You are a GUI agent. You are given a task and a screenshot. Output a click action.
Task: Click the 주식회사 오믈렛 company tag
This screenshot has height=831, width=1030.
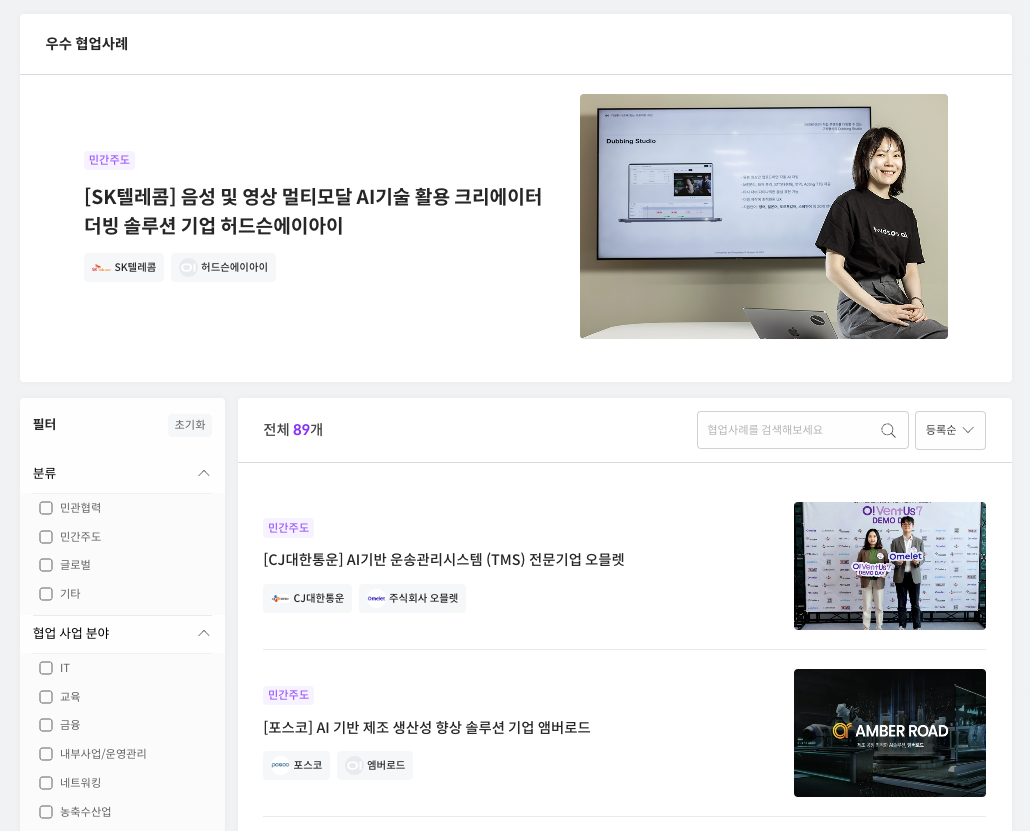point(413,598)
